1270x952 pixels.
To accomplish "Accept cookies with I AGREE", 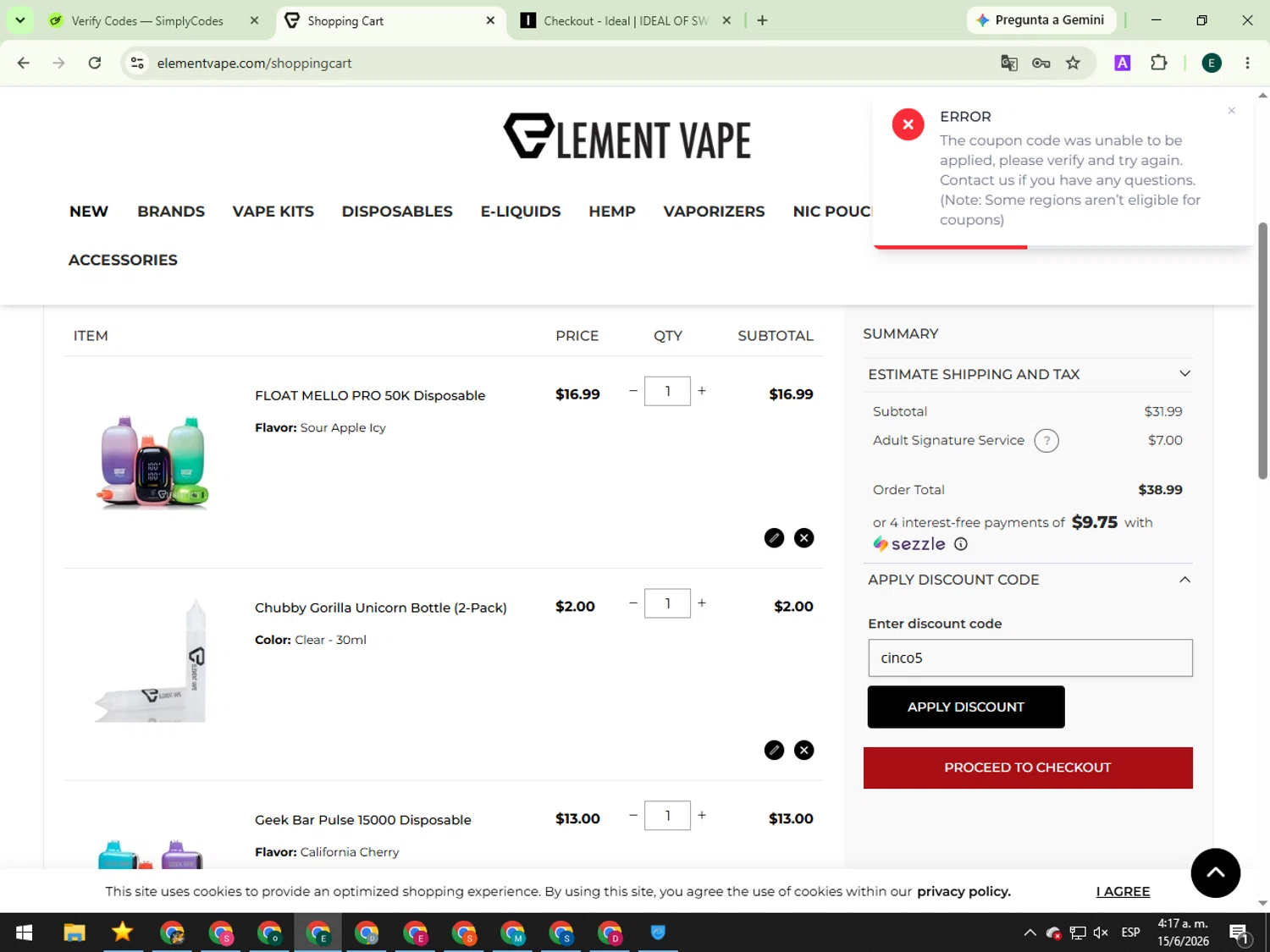I will pos(1123,892).
